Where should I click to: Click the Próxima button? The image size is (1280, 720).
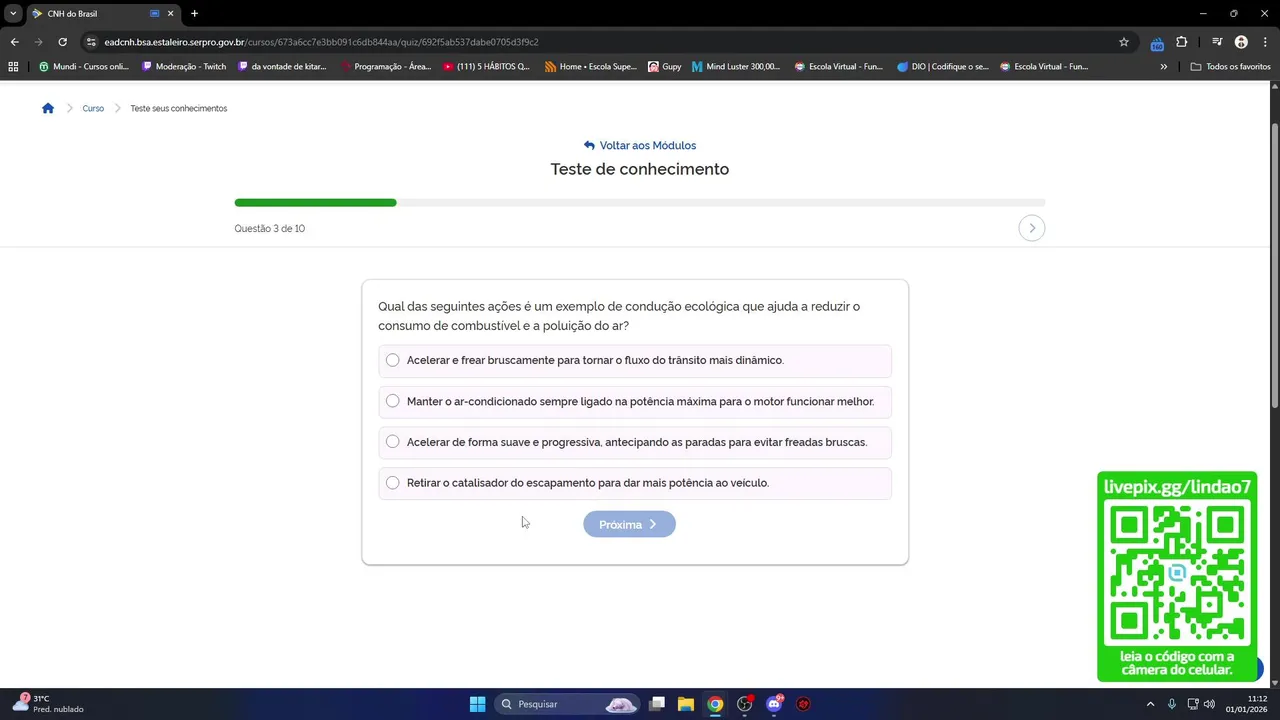(629, 524)
